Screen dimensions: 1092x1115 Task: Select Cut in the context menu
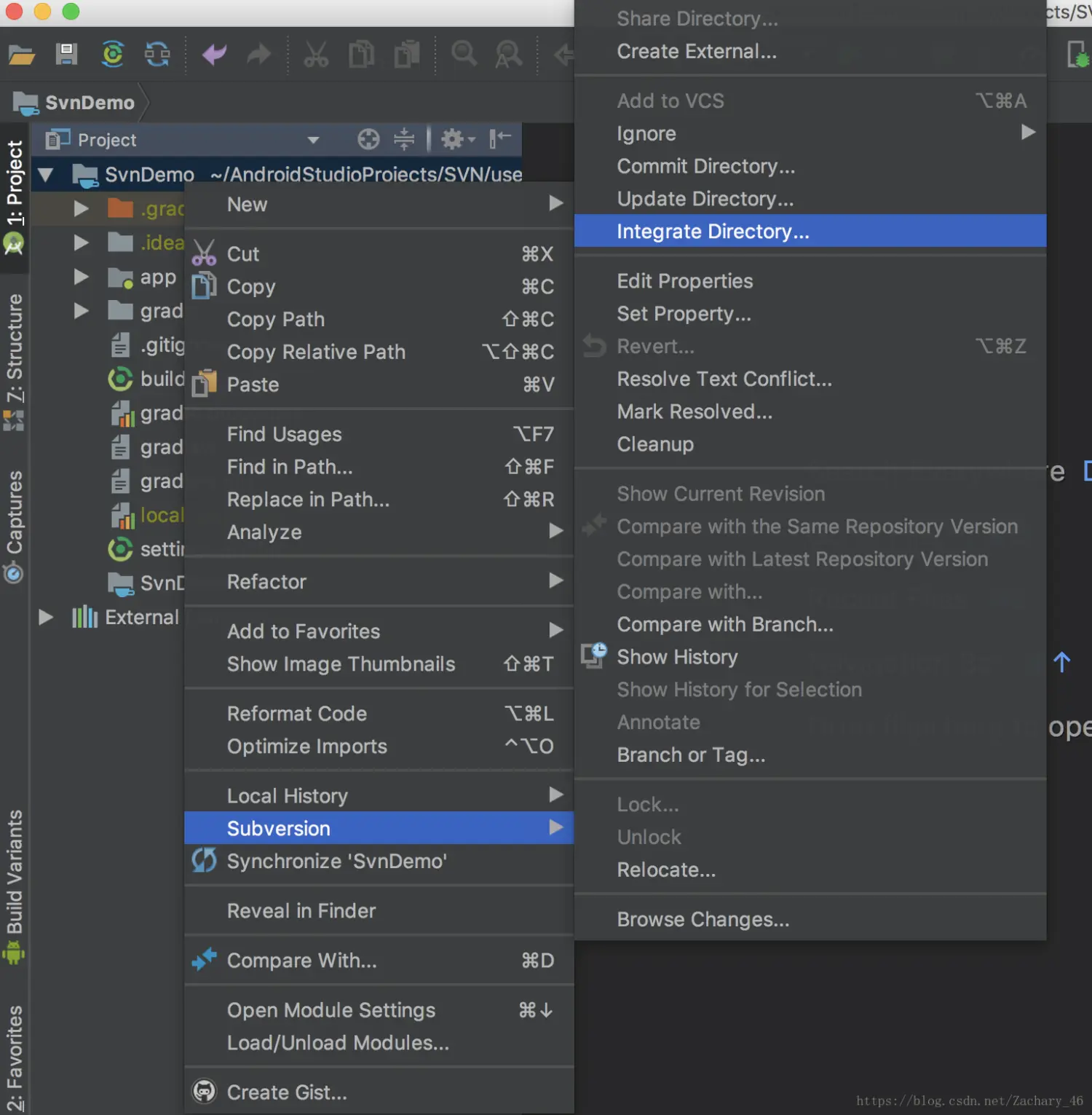pyautogui.click(x=379, y=254)
